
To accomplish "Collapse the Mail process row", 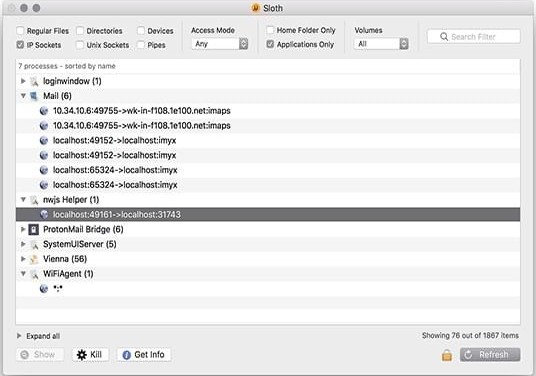I will [x=23, y=96].
